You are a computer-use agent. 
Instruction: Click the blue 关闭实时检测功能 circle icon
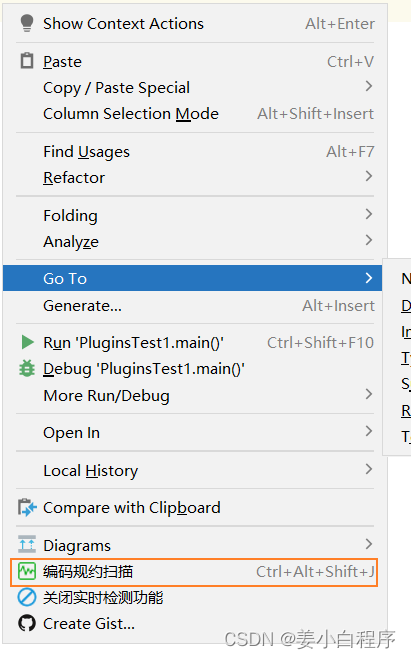click(27, 597)
